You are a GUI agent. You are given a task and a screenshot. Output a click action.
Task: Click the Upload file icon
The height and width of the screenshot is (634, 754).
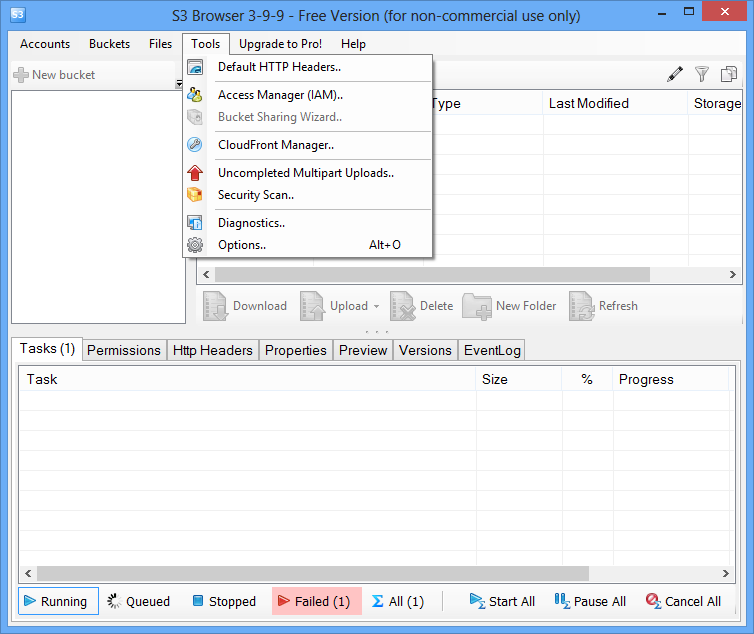[312, 306]
